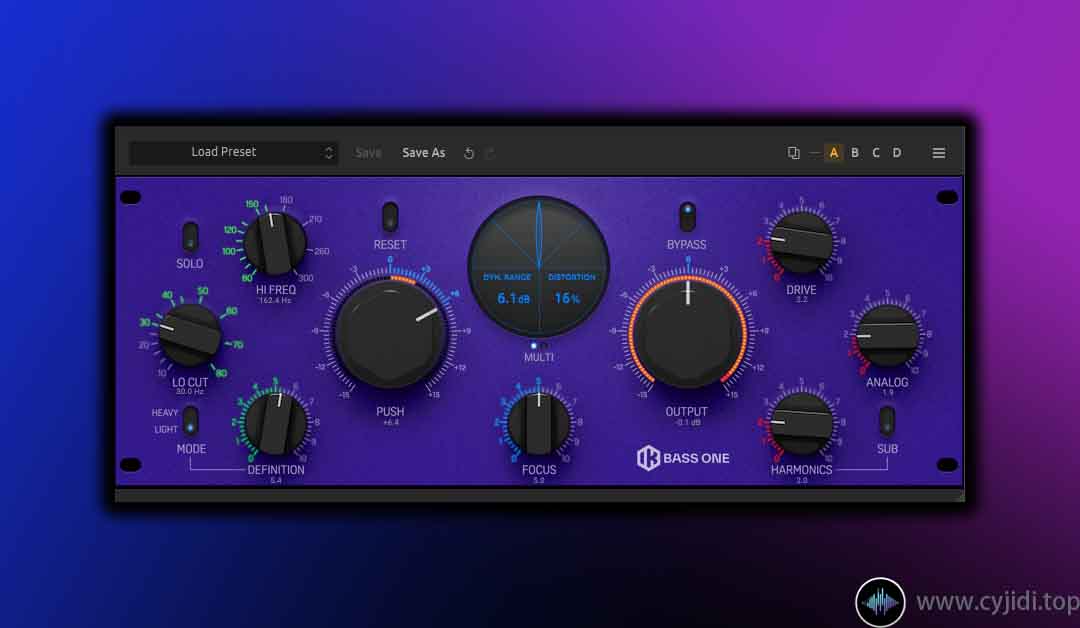
Task: Click the DEFINITION knob
Action: 276,423
